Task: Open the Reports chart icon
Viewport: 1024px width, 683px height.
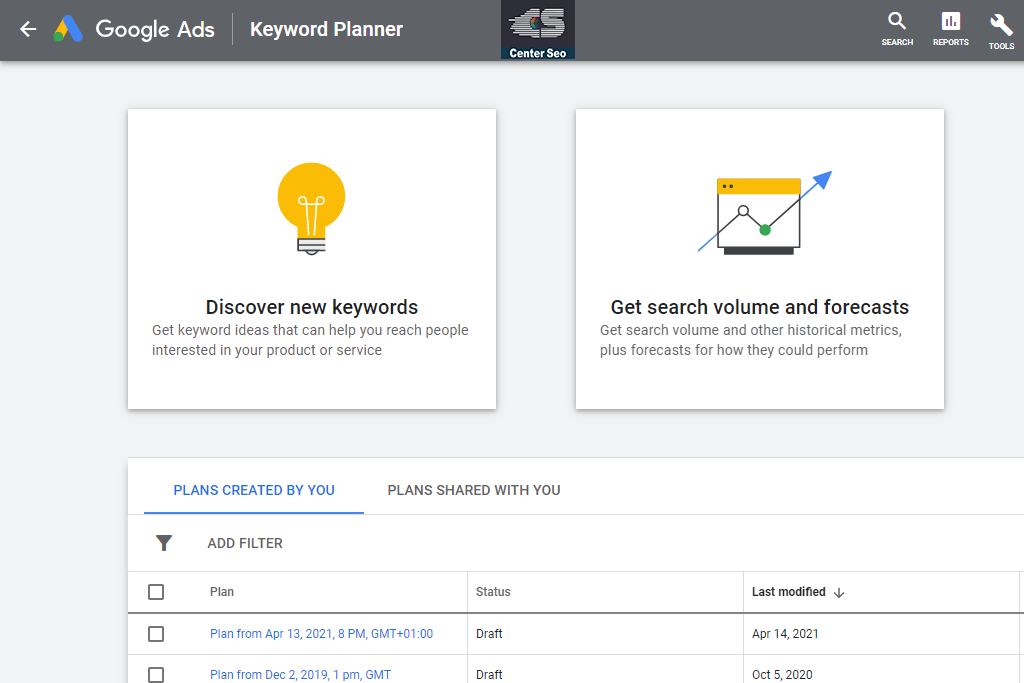Action: point(950,22)
